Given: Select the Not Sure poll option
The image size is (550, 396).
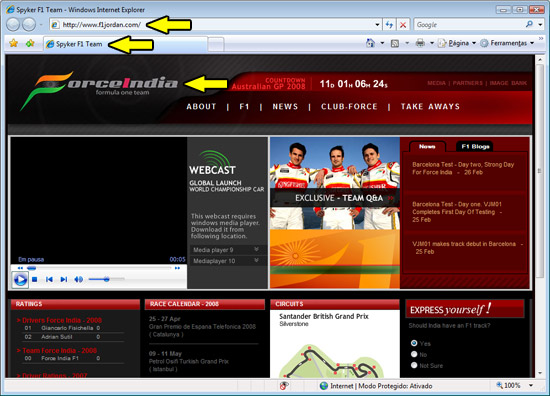Looking at the screenshot, I should 414,365.
